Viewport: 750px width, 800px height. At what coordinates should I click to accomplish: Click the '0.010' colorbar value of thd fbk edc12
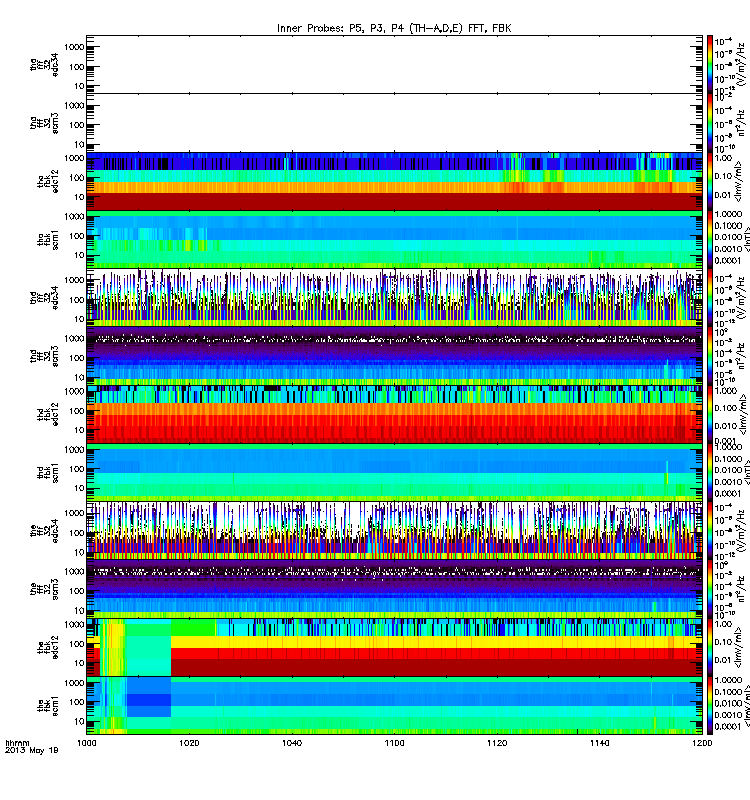[726, 426]
